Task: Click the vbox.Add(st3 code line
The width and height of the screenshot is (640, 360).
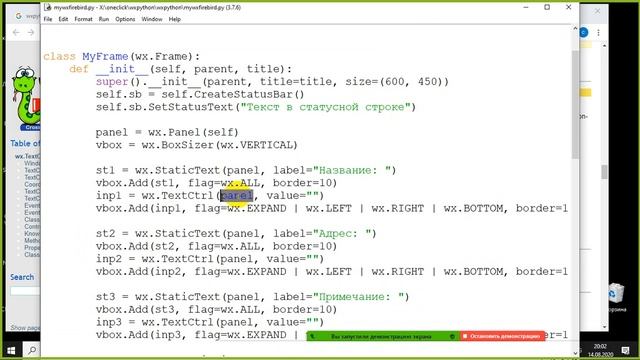Action: coord(216,309)
